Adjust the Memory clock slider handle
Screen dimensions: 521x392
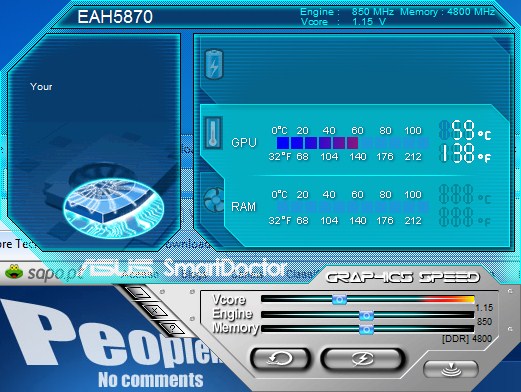(366, 330)
